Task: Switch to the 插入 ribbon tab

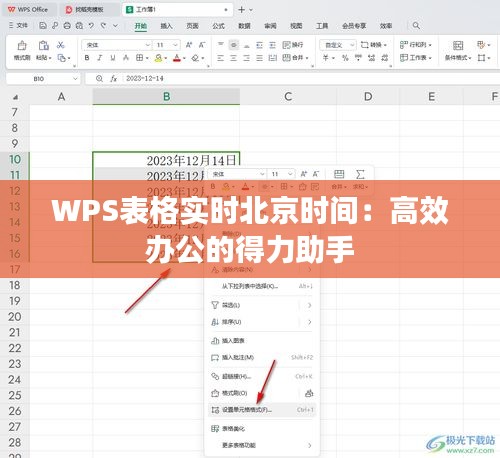Action: click(x=166, y=26)
